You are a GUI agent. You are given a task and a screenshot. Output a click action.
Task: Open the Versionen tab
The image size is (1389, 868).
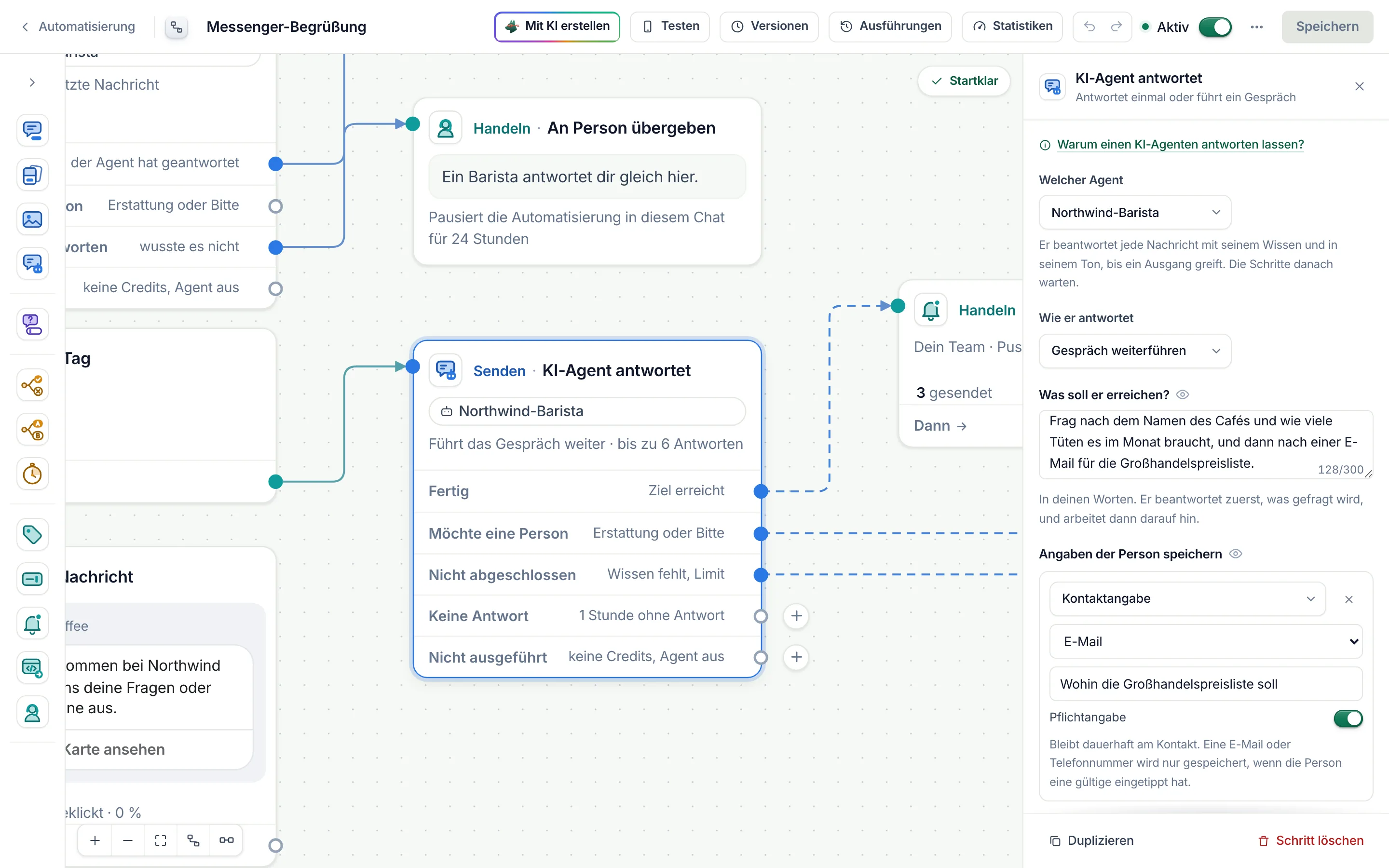click(769, 27)
